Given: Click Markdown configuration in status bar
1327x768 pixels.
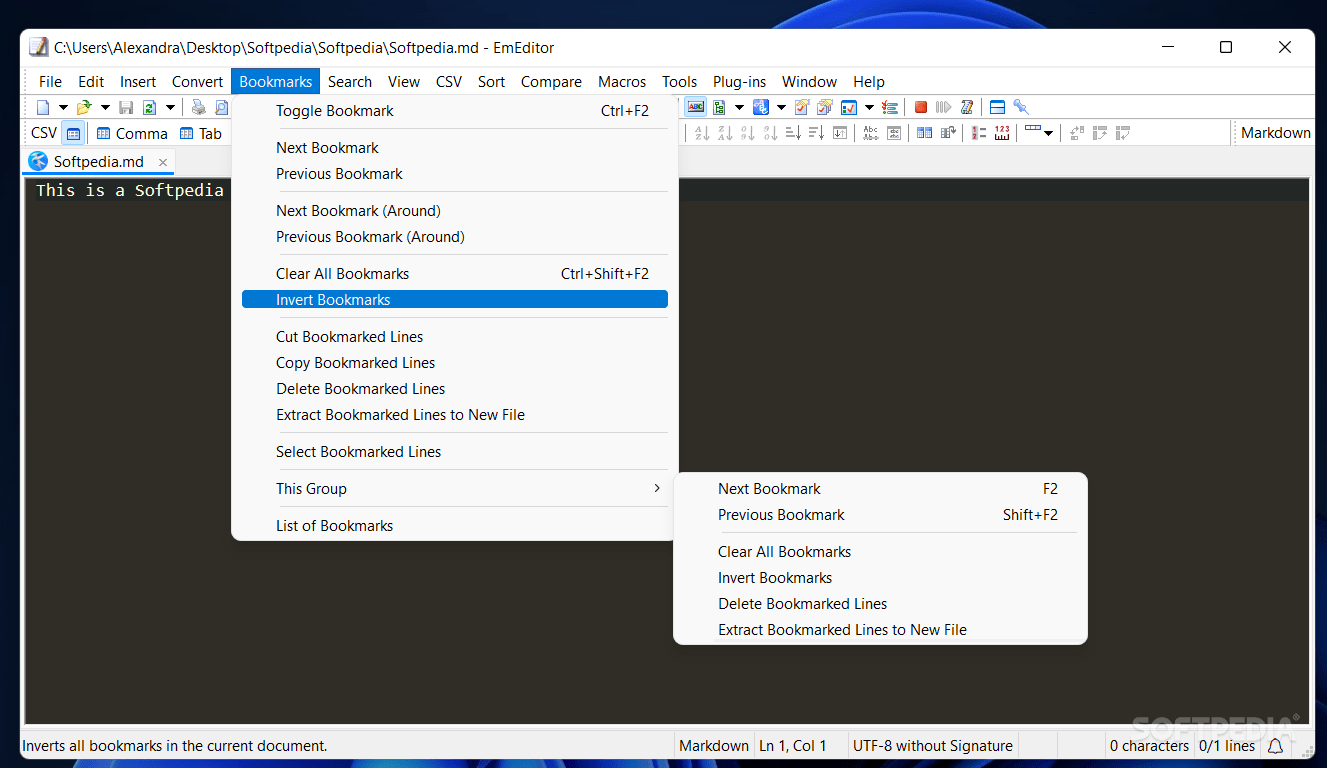Looking at the screenshot, I should (x=714, y=746).
